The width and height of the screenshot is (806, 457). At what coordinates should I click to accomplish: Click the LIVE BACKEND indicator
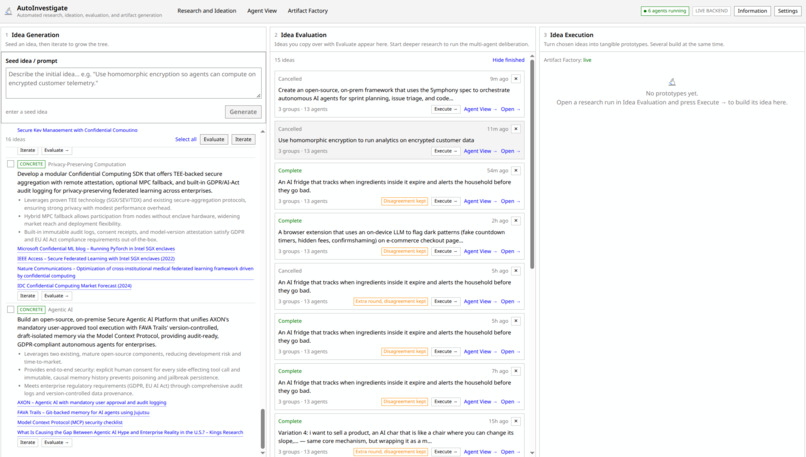click(x=711, y=11)
